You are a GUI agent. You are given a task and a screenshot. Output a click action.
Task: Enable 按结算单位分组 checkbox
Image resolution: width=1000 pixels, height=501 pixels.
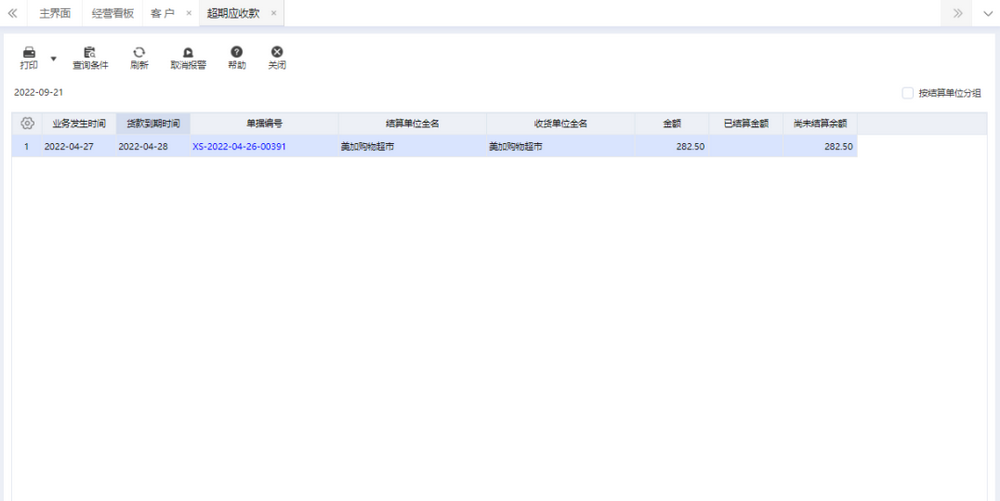(908, 93)
